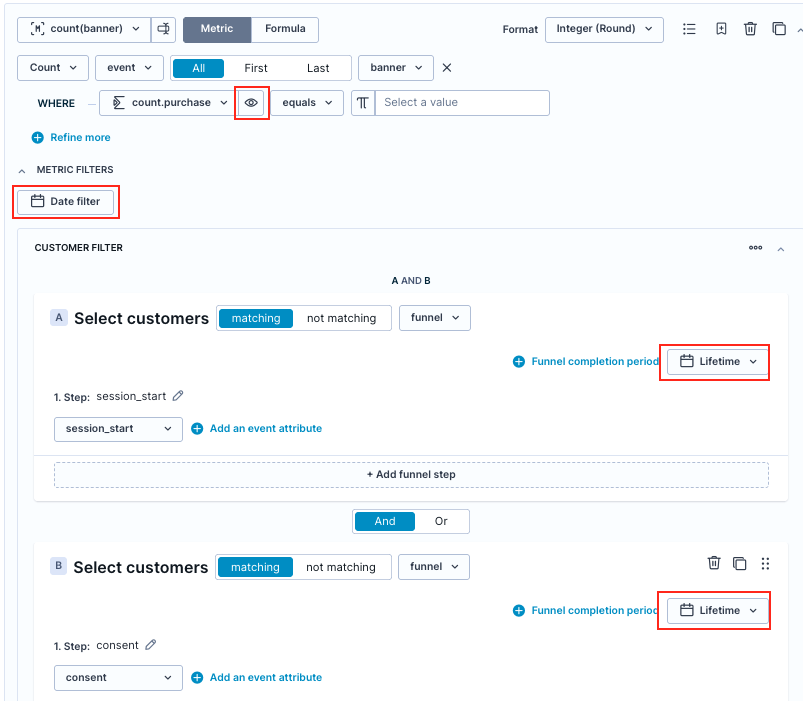The height and width of the screenshot is (701, 803).
Task: Remove the banner event filter with X
Action: (x=447, y=68)
